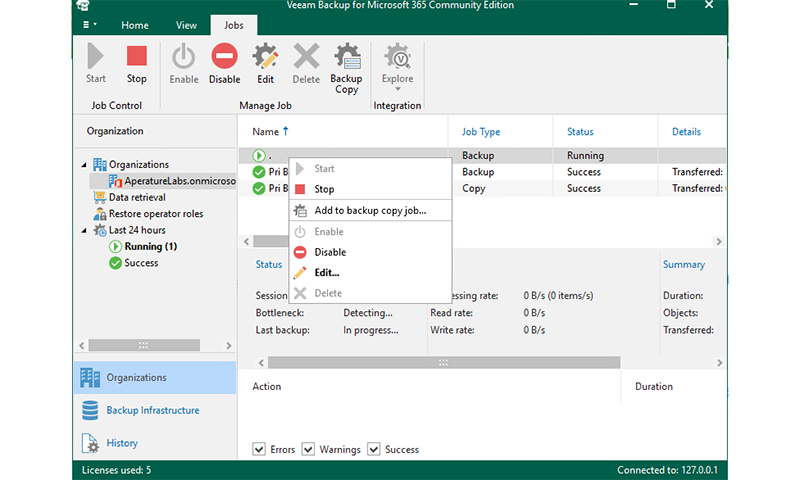Click the job list scroll left arrow
Image resolution: width=800 pixels, height=480 pixels.
click(246, 241)
